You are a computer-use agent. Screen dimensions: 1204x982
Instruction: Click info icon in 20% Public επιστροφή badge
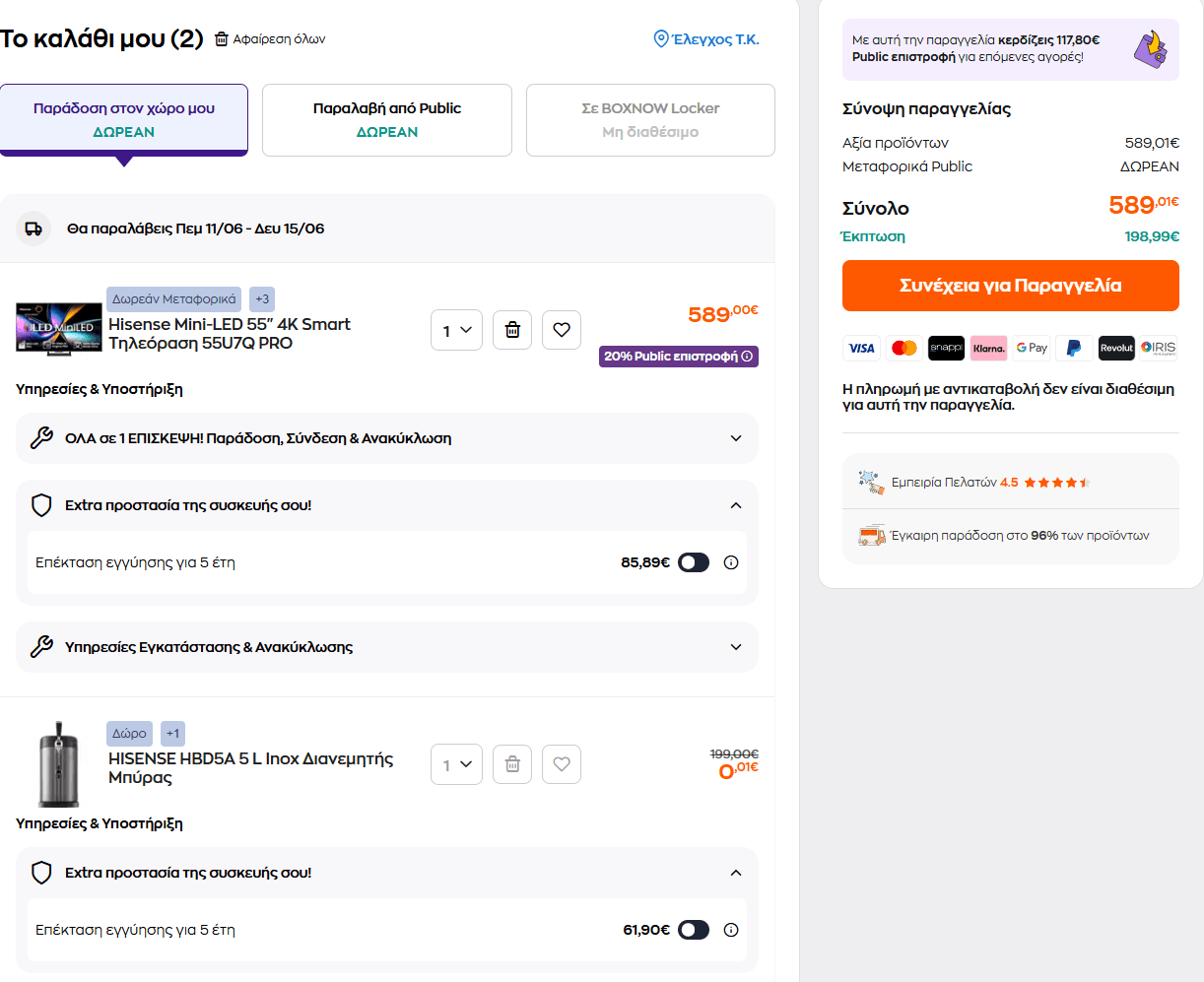[x=747, y=357]
